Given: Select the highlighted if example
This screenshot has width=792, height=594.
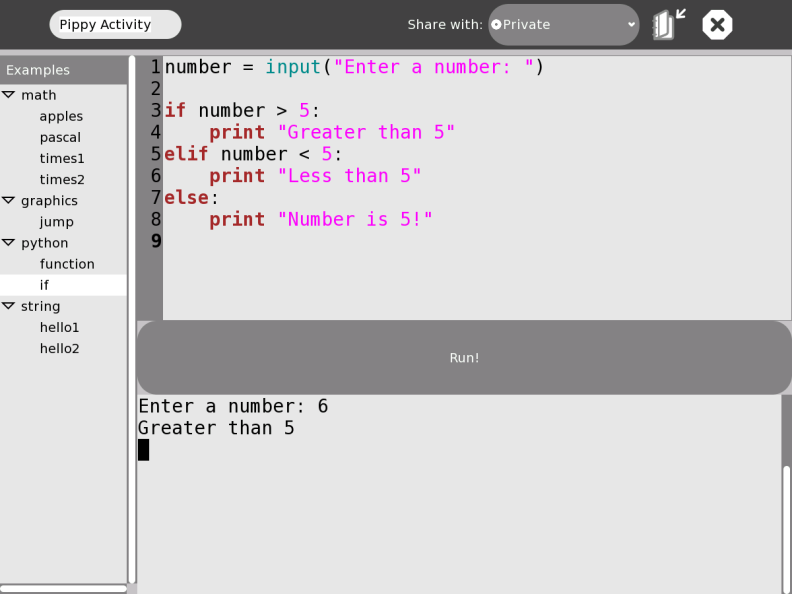Looking at the screenshot, I should [x=44, y=285].
